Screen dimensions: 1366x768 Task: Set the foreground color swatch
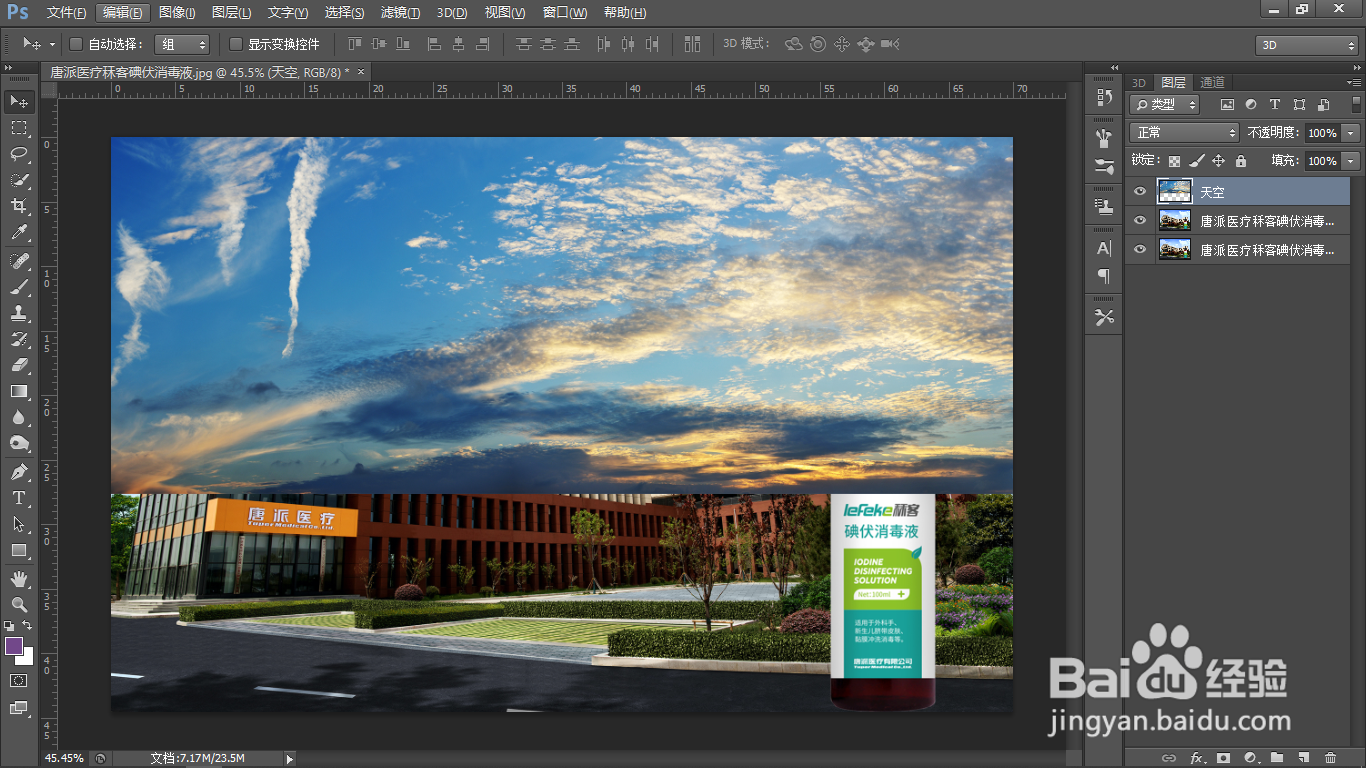tap(14, 646)
